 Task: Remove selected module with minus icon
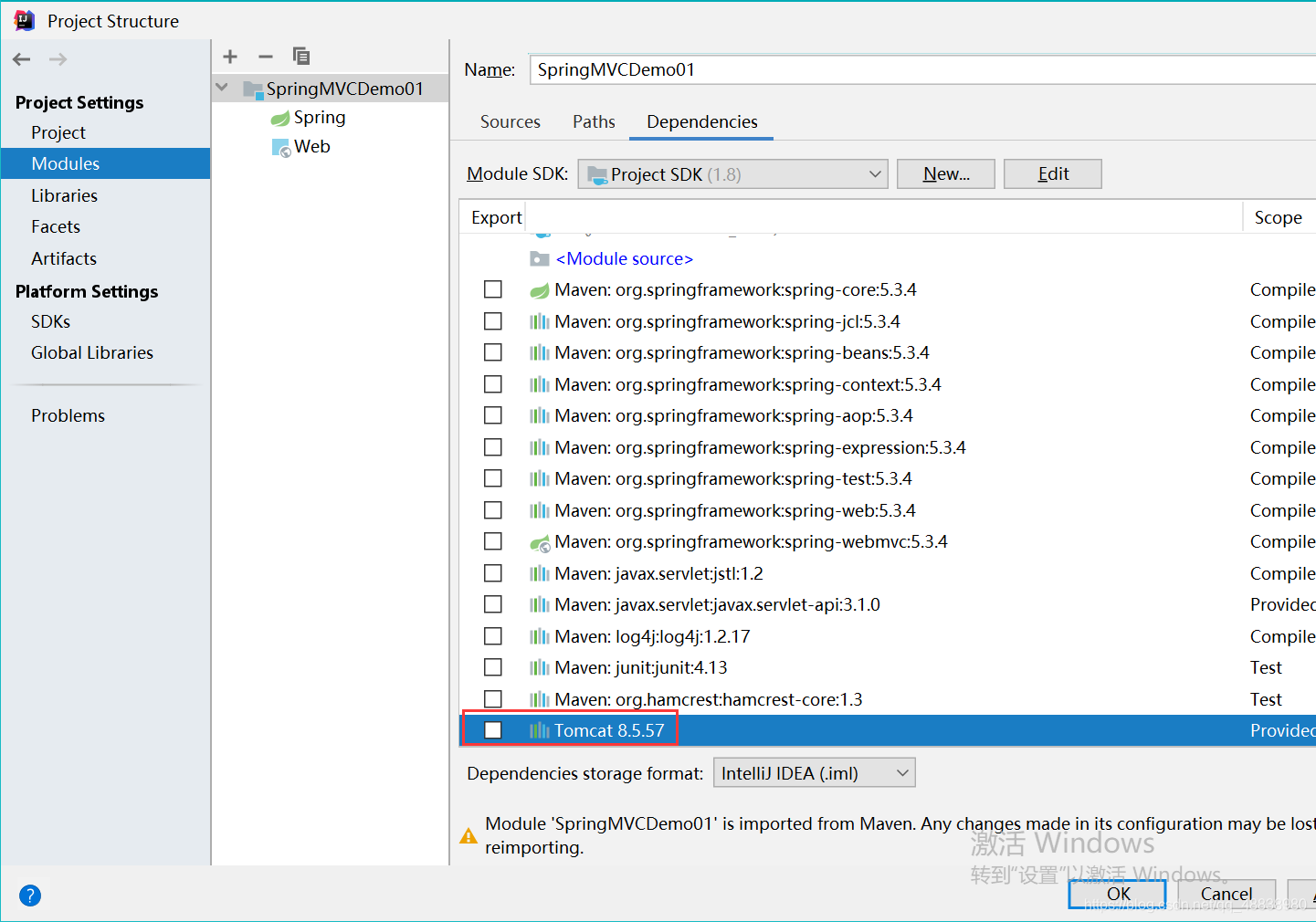coord(266,57)
